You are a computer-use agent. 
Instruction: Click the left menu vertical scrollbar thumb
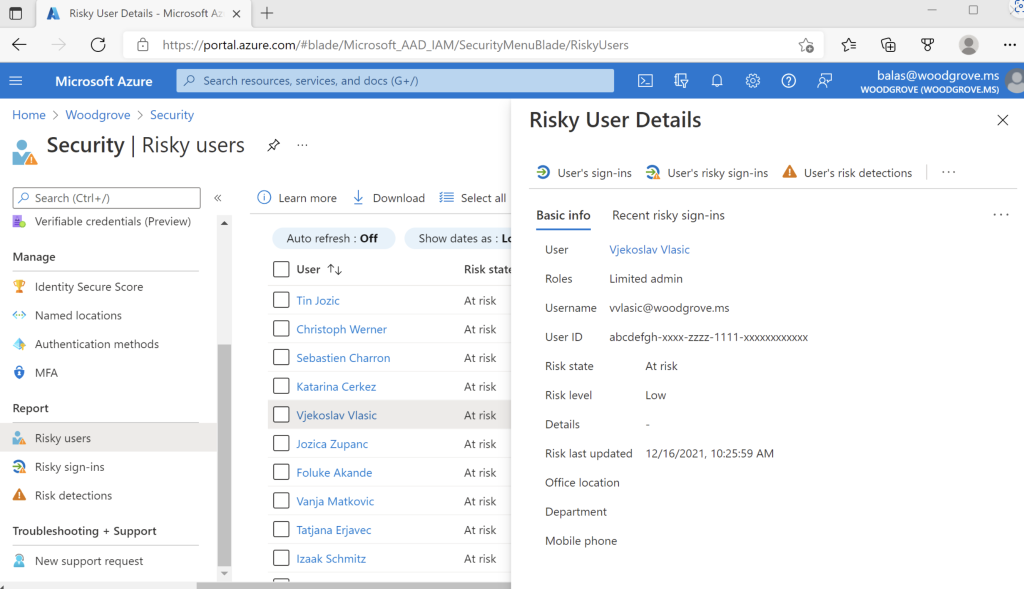click(x=224, y=454)
